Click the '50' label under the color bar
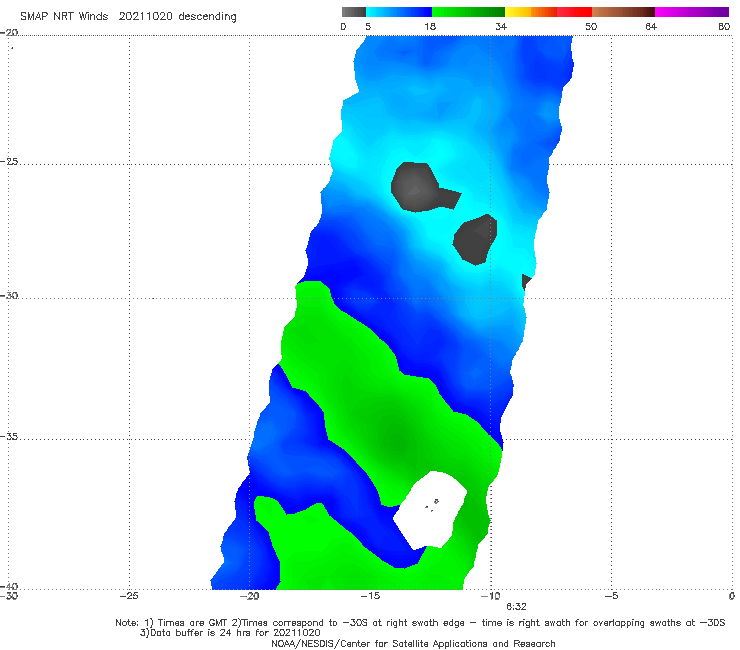This screenshot has height=650, width=740. (591, 27)
